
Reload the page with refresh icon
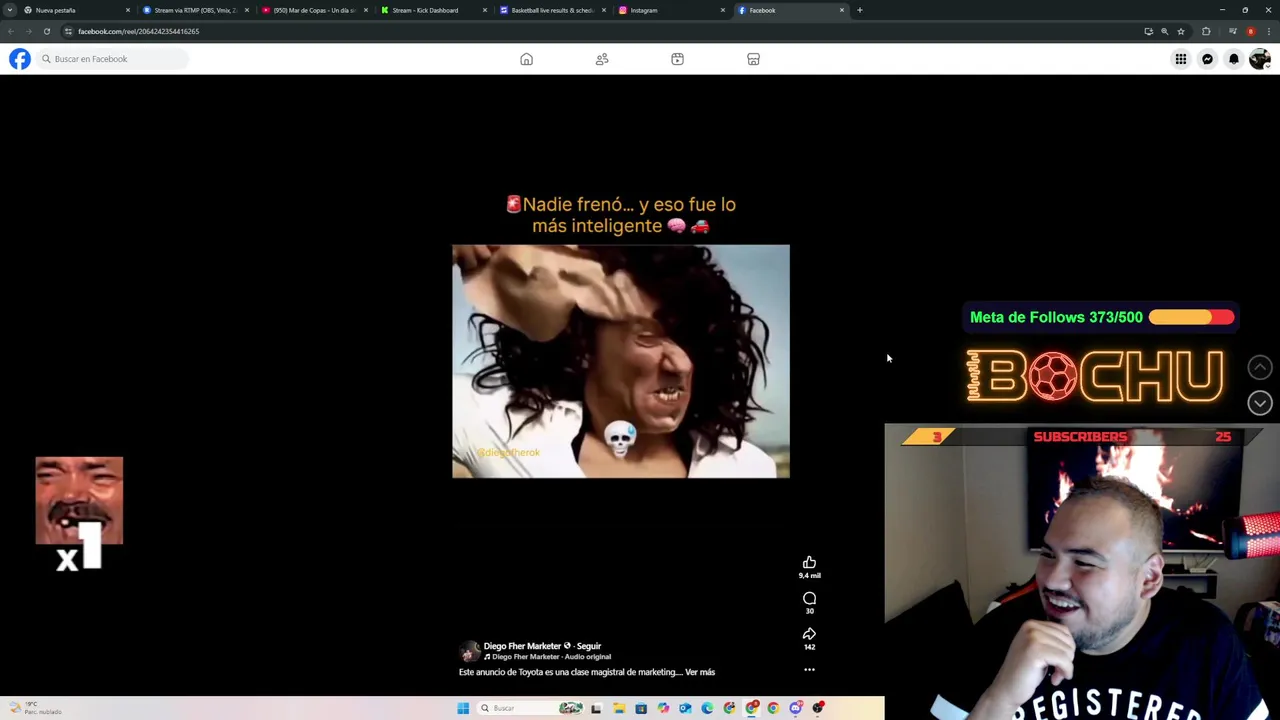click(46, 31)
